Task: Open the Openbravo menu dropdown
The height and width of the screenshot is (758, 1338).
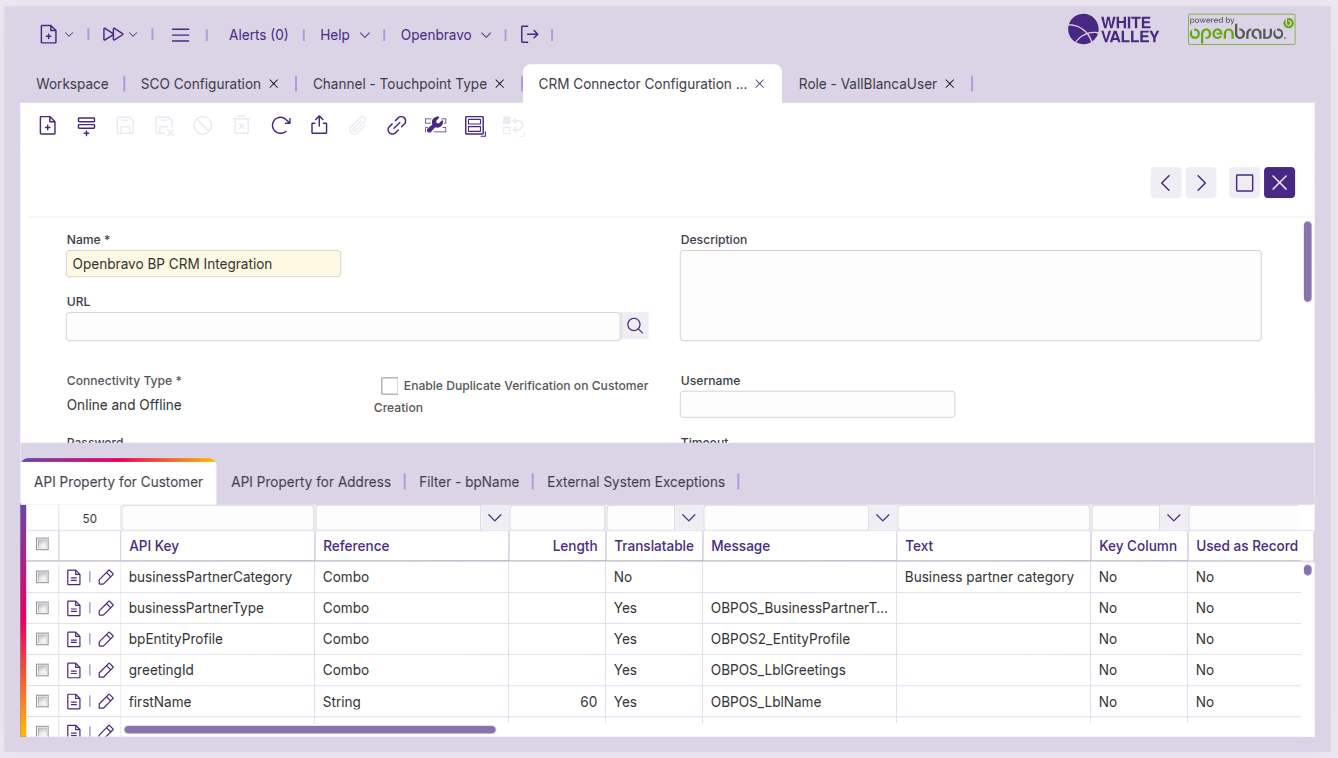Action: point(446,35)
